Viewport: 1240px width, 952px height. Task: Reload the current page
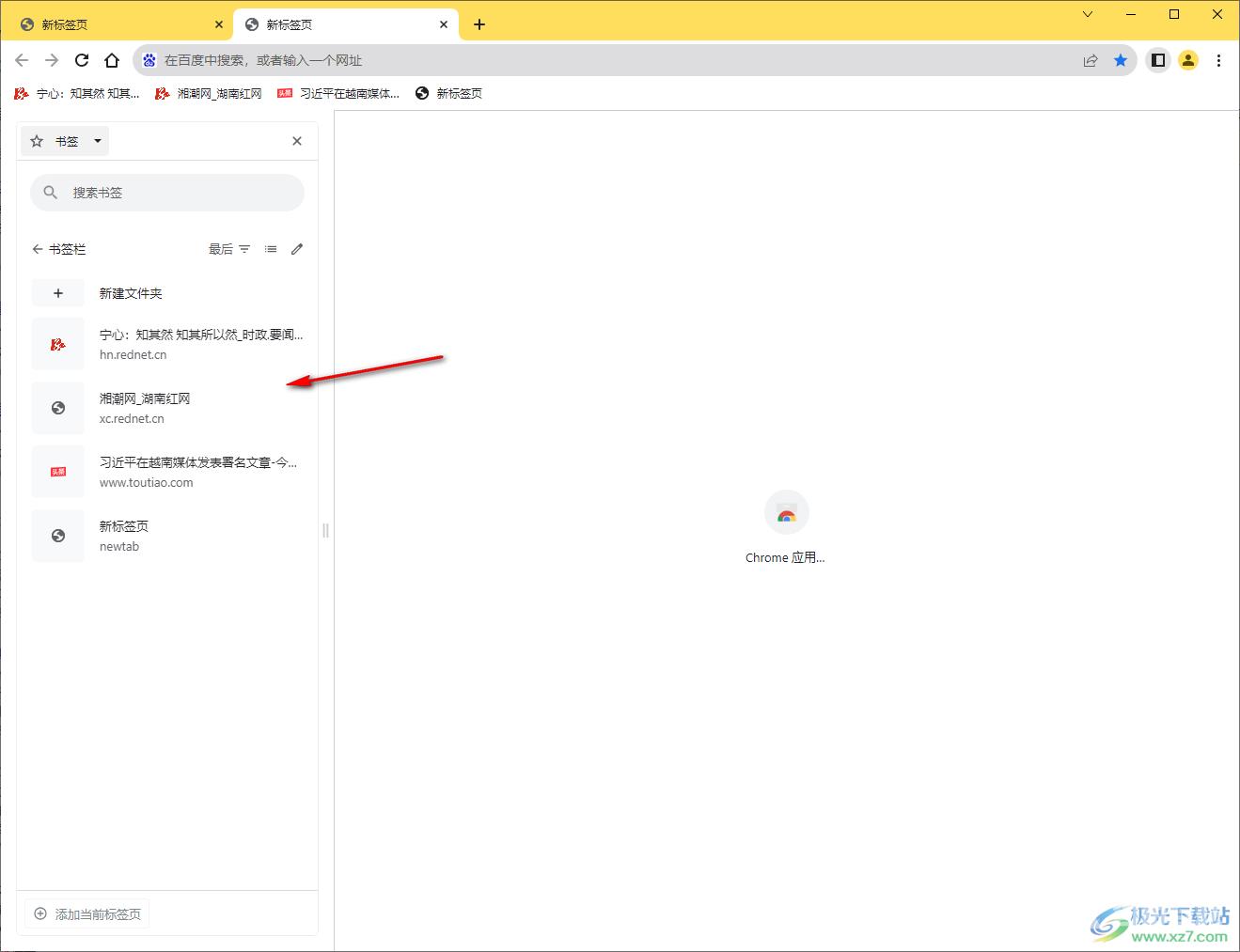82,60
